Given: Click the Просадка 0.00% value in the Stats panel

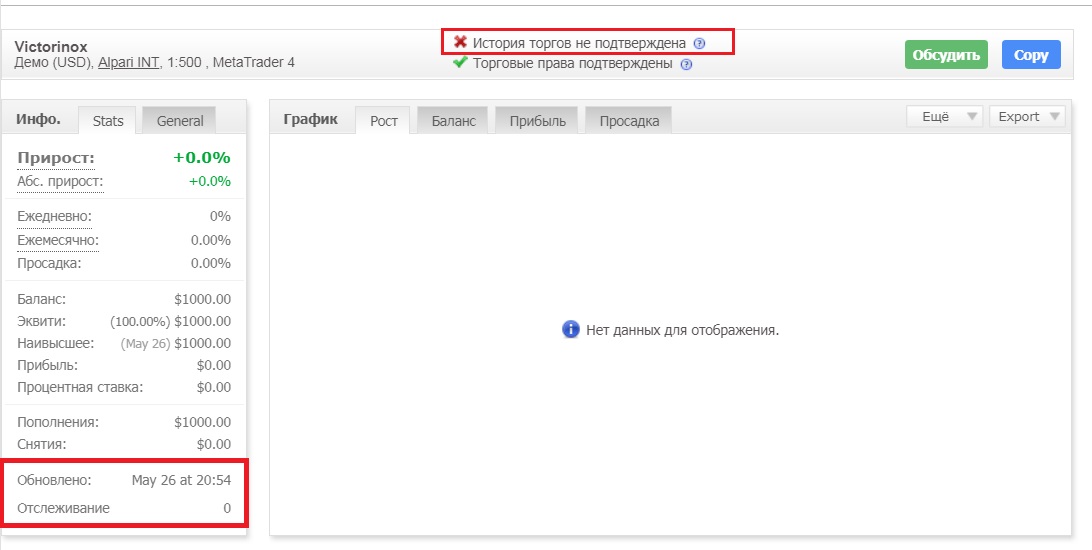Looking at the screenshot, I should click(x=211, y=263).
